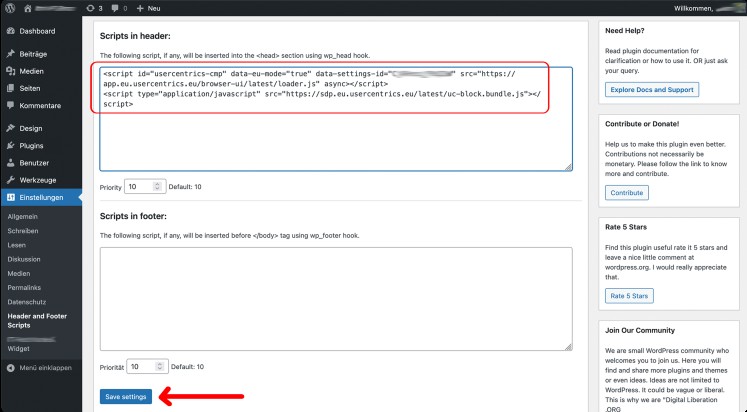Click footer Priorität number field
The height and width of the screenshot is (412, 747).
pyautogui.click(x=147, y=367)
